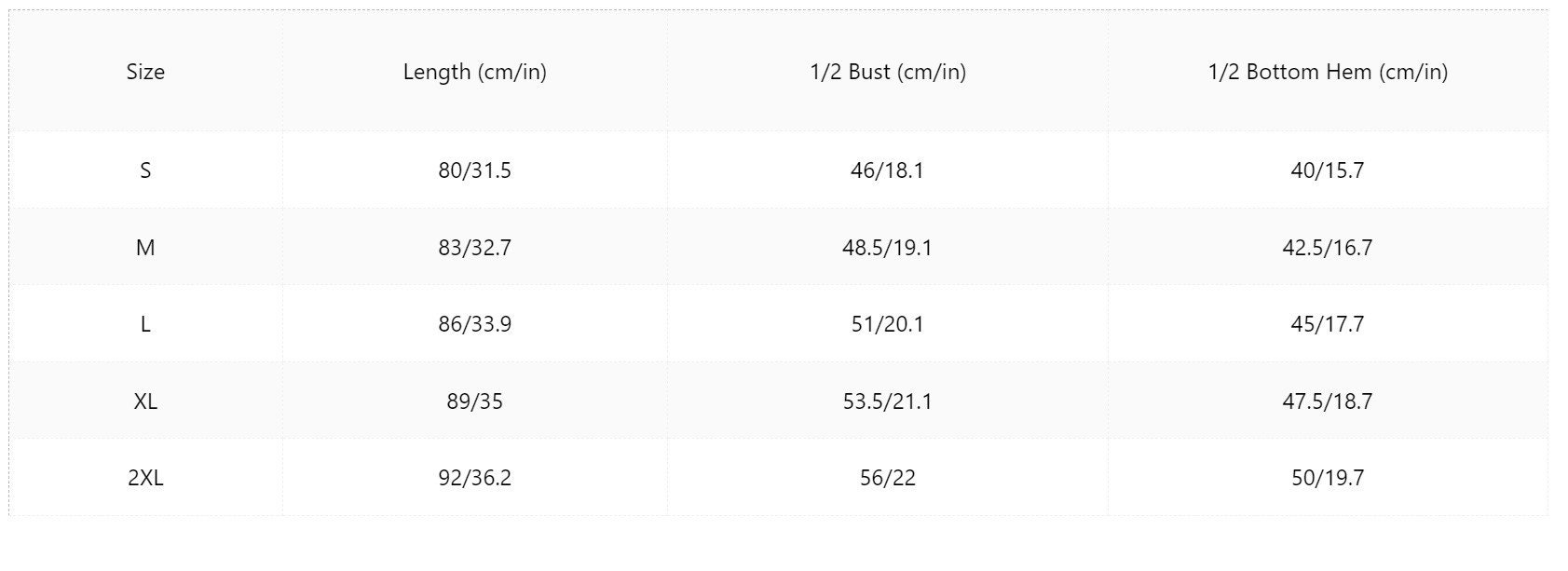The image size is (1568, 571).
Task: Click the S size row label
Action: click(x=145, y=170)
